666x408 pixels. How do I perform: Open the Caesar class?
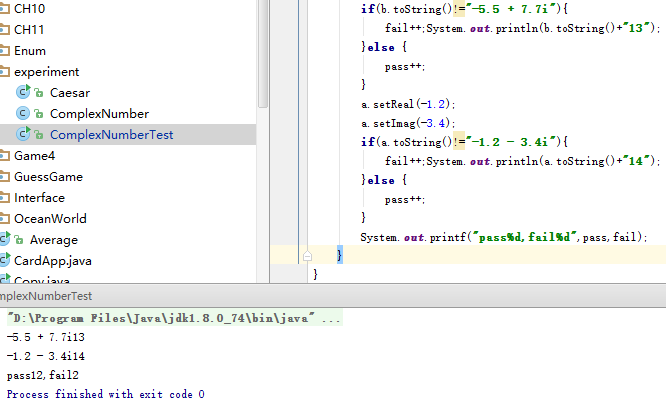(x=70, y=93)
